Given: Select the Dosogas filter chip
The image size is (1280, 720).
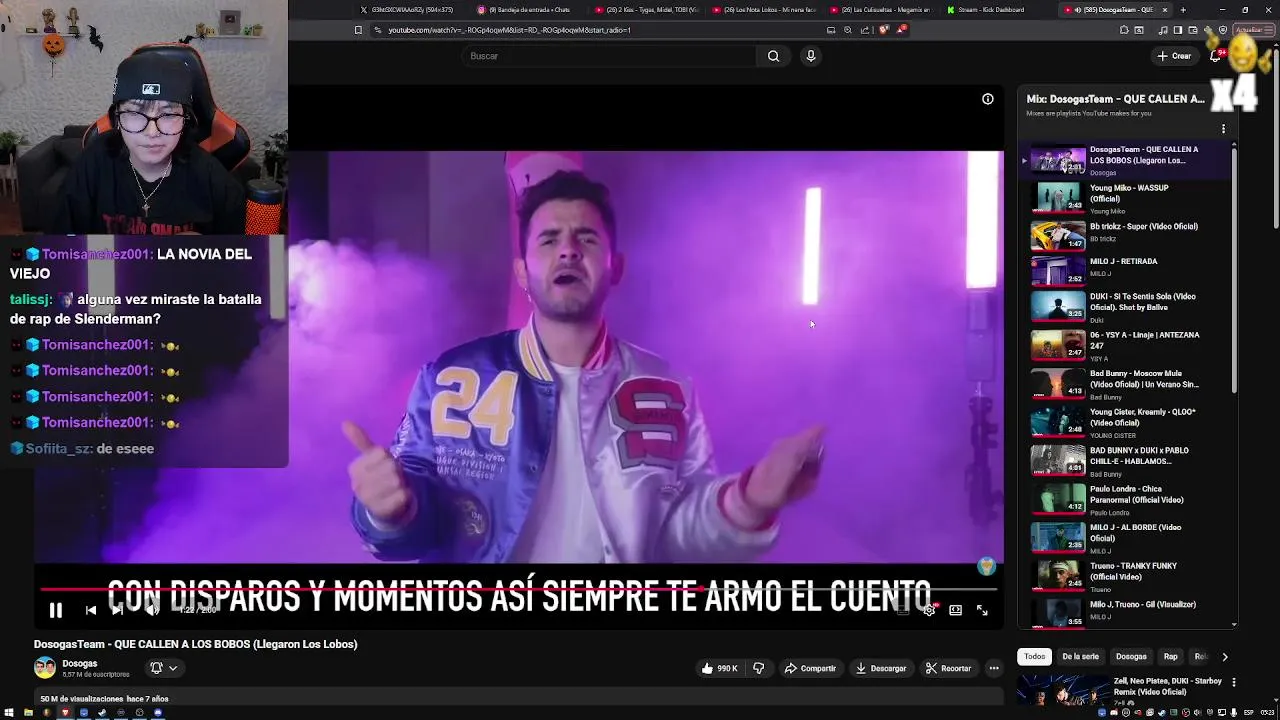Looking at the screenshot, I should coord(1131,657).
